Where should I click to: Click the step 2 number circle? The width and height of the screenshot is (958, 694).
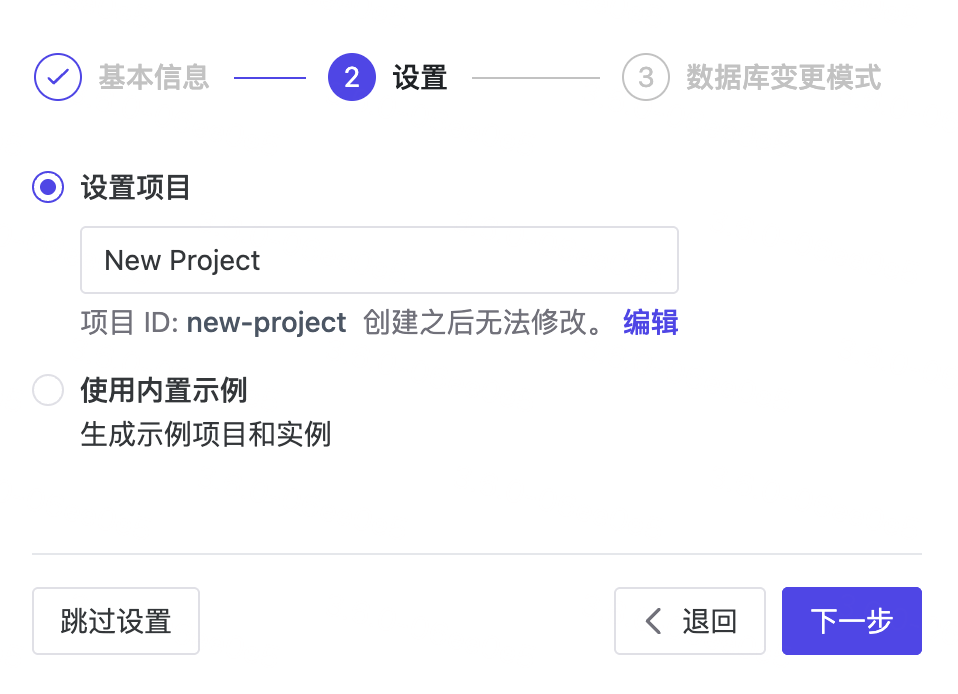tap(351, 77)
